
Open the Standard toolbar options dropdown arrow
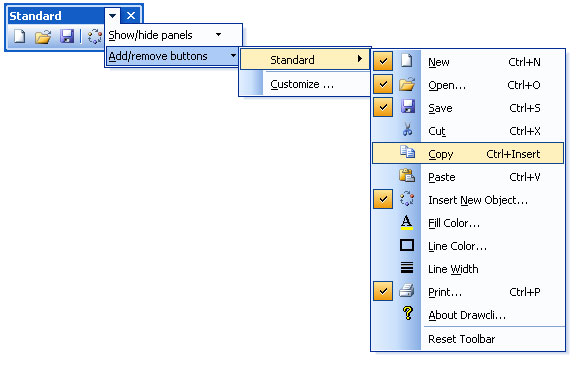point(112,16)
